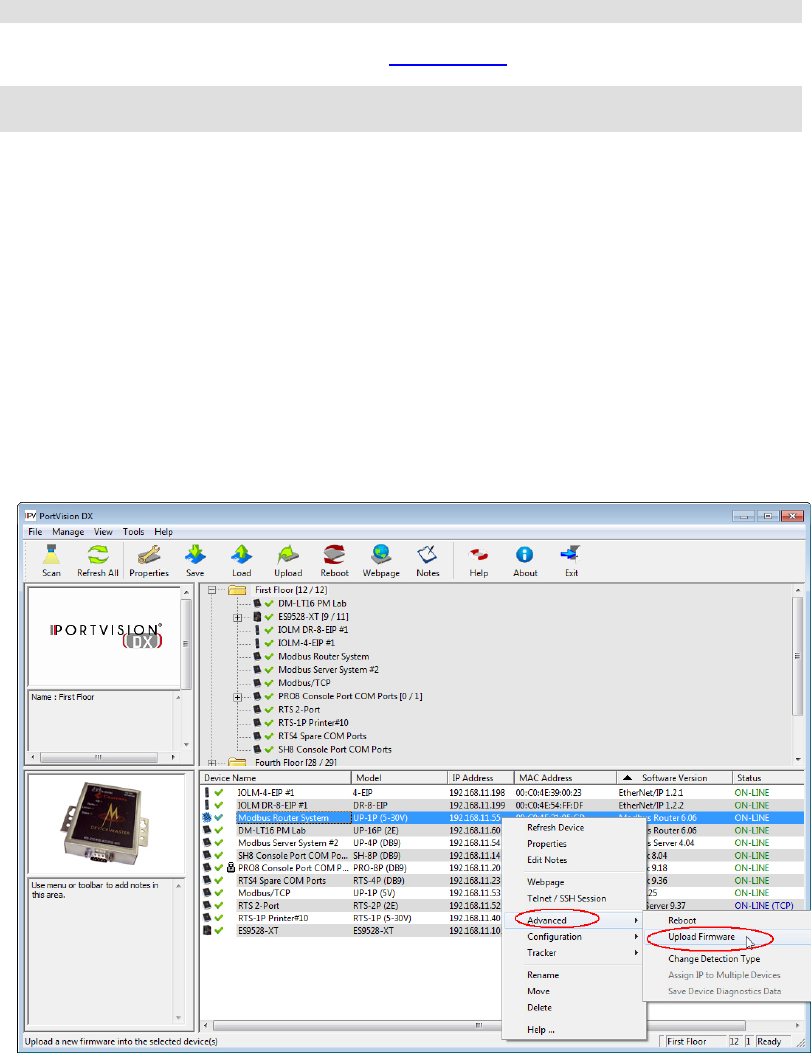Select RTS-1P Printer#10 in the tree
Viewport: 811px width, 1053px height.
pyautogui.click(x=313, y=723)
